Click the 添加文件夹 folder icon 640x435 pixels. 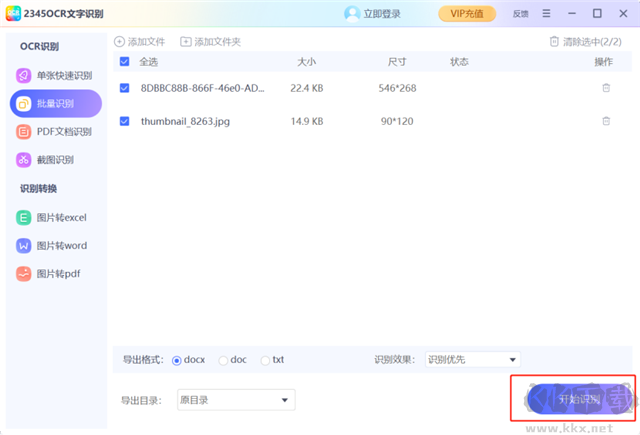point(186,42)
